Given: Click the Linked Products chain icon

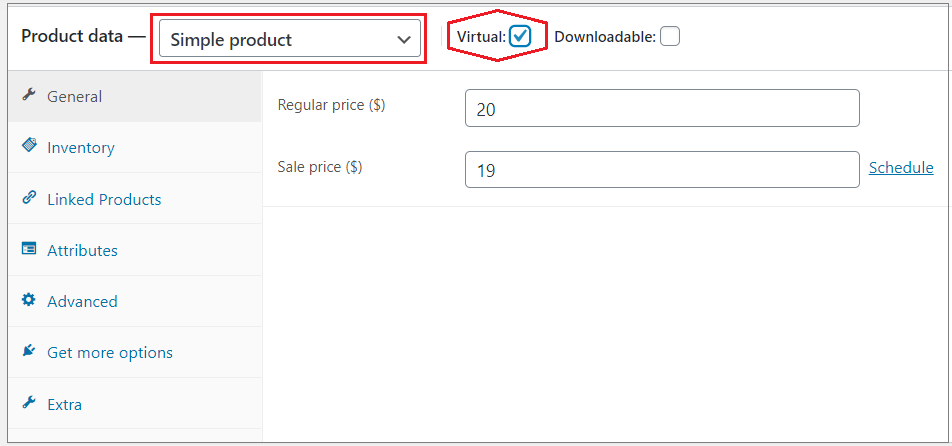Looking at the screenshot, I should [x=28, y=198].
